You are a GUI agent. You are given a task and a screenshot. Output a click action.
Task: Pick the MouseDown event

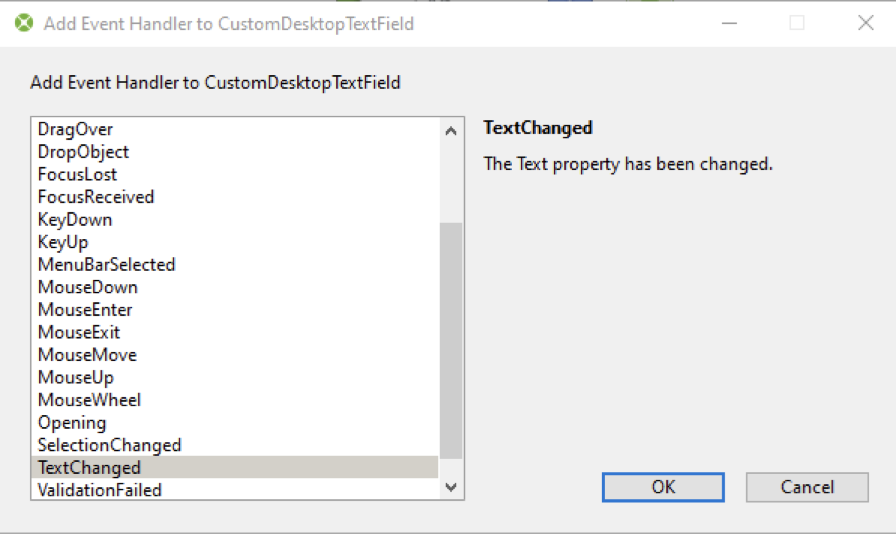pos(235,288)
